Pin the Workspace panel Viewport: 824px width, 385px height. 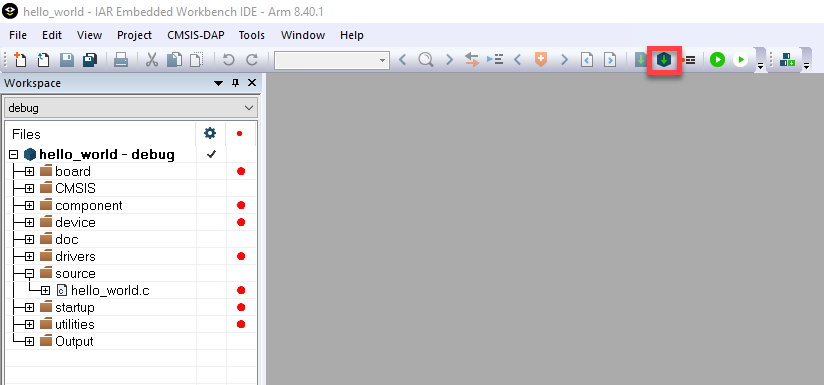pos(235,83)
